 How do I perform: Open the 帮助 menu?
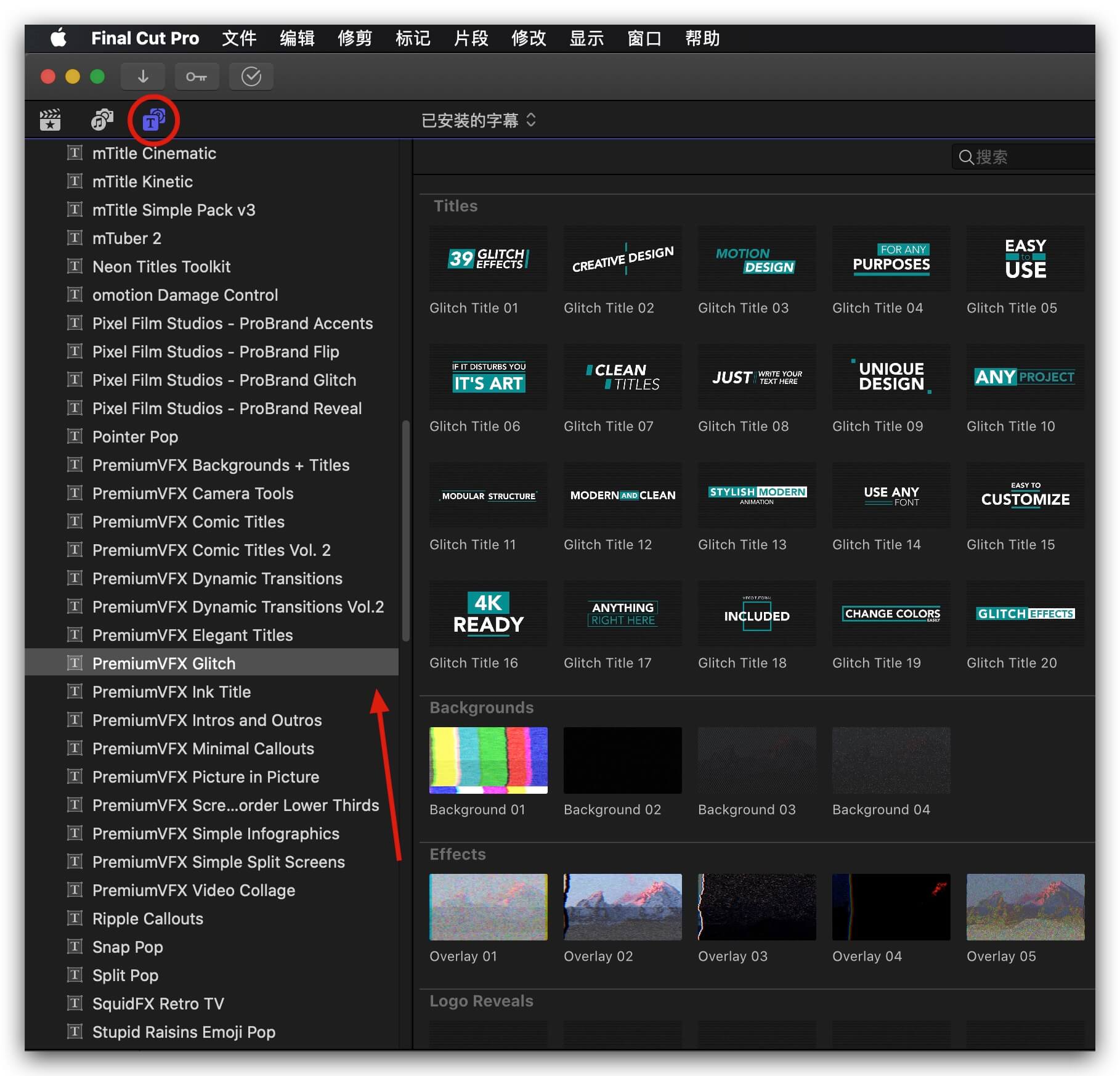click(702, 38)
